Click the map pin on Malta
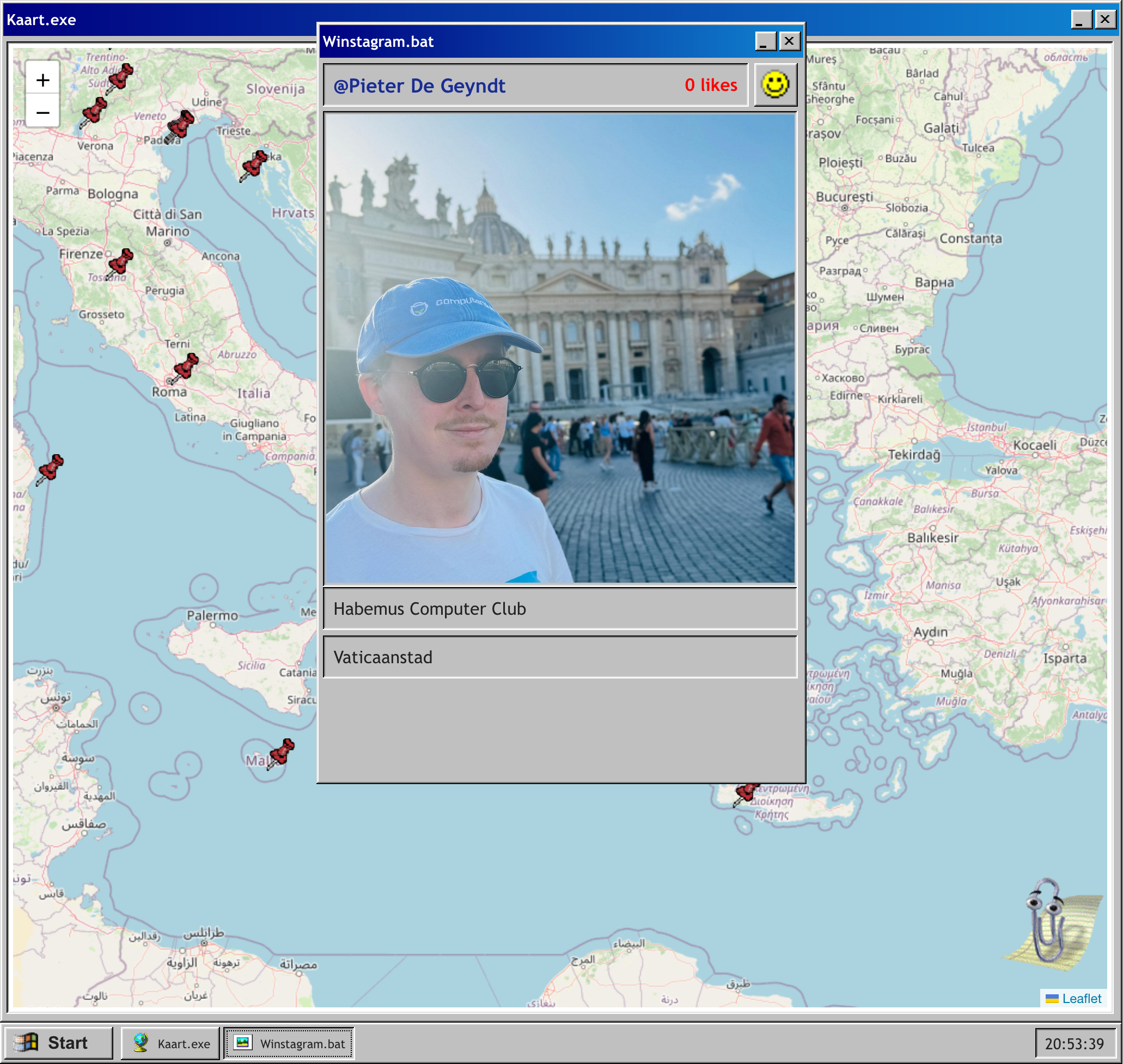This screenshot has height=1064, width=1123. click(281, 753)
